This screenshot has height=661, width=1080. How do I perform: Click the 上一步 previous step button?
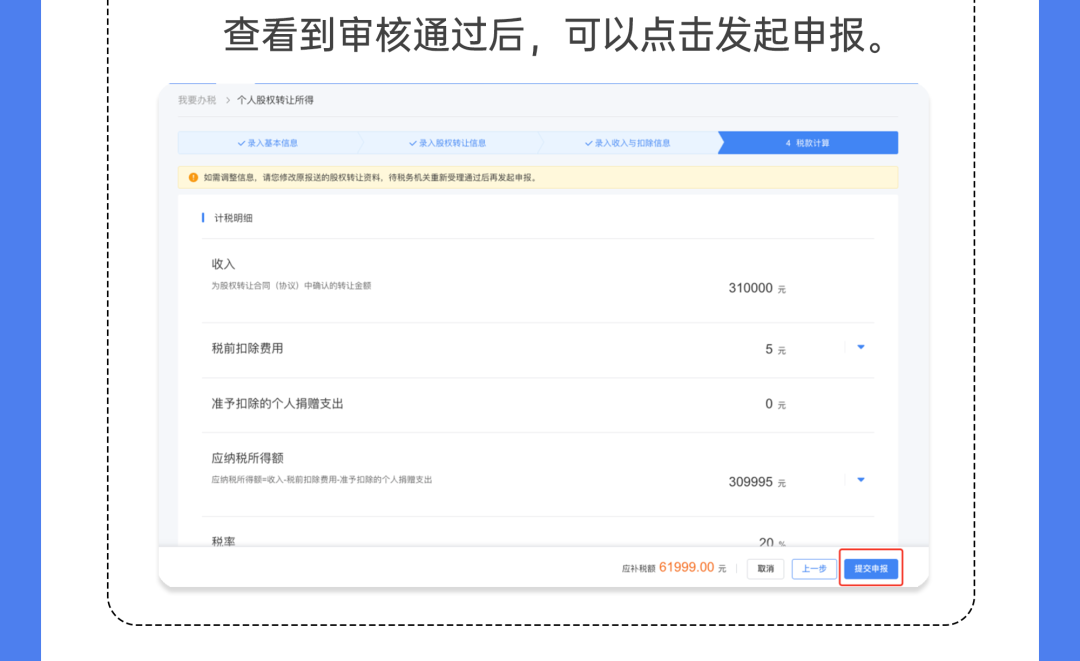click(x=813, y=569)
